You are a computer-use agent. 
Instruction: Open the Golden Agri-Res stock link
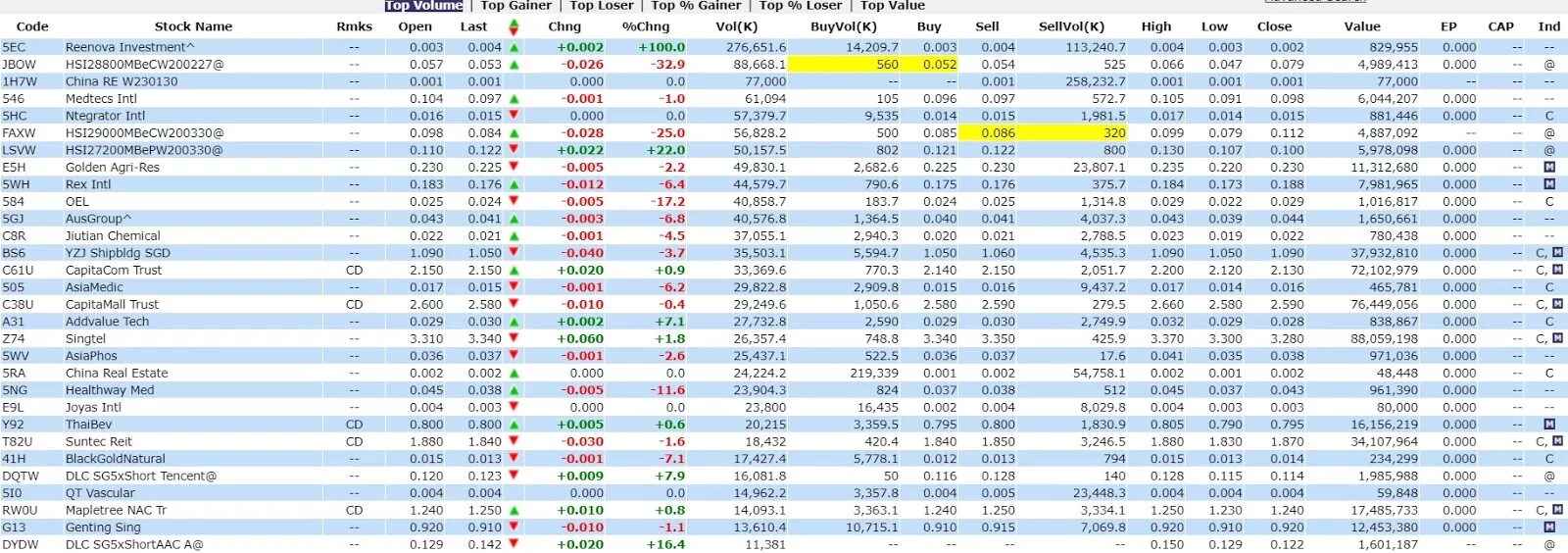click(112, 168)
